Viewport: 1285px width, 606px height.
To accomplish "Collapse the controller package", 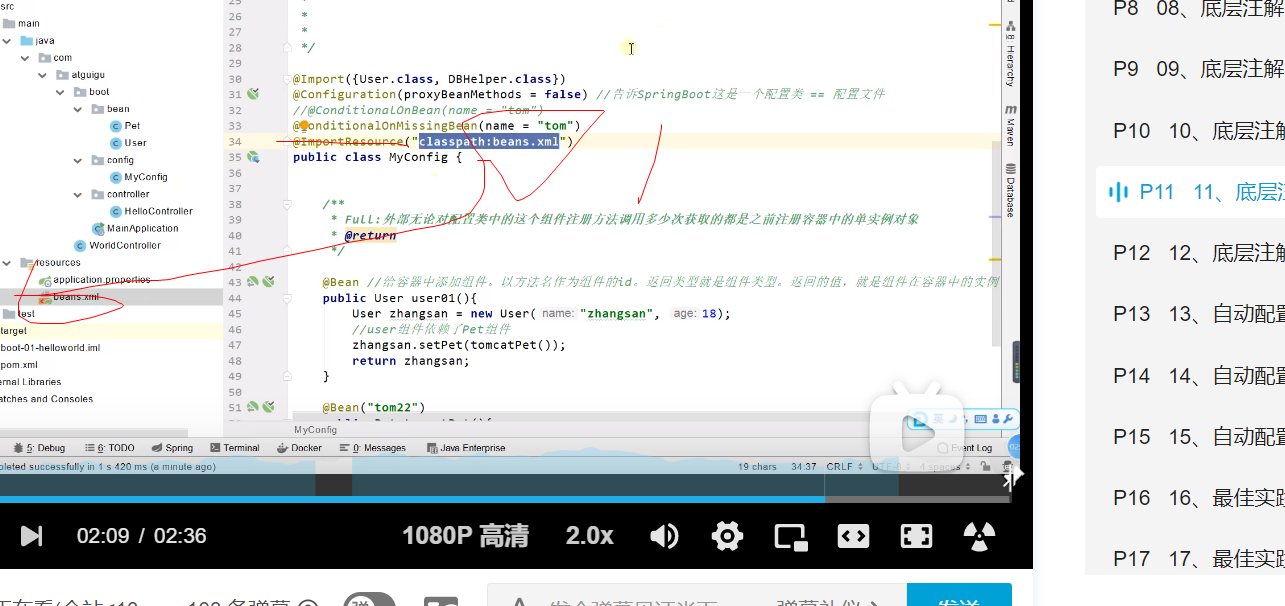I will click(79, 194).
